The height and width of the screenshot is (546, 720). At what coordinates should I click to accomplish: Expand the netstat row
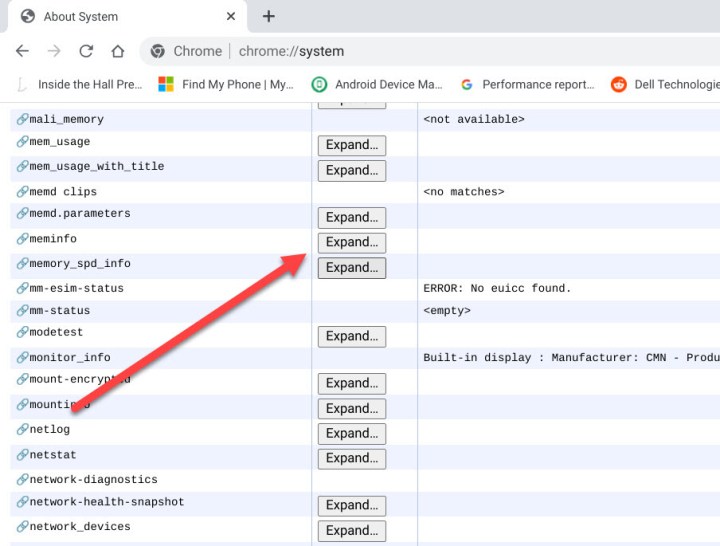[351, 458]
